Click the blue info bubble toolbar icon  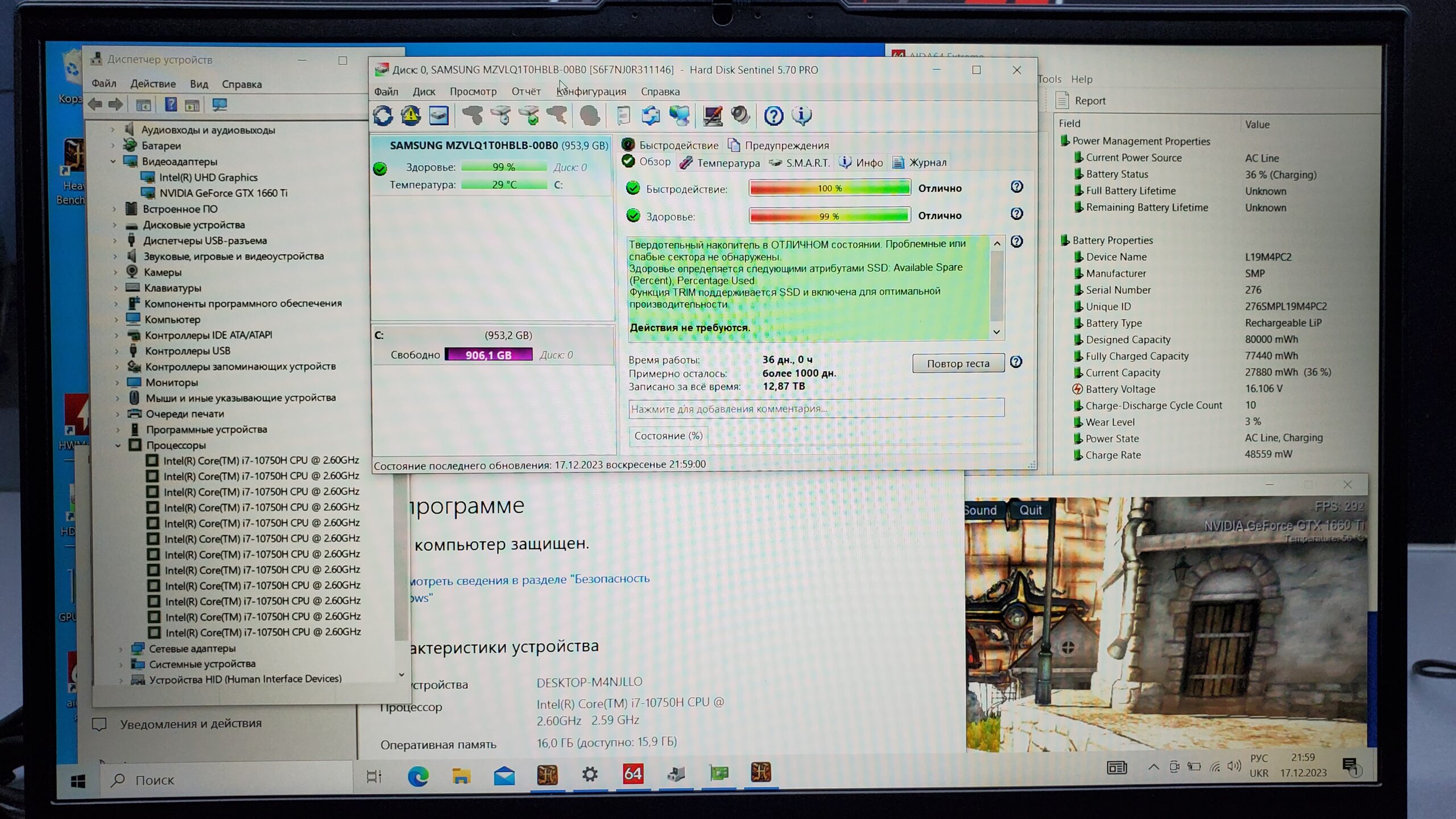(801, 116)
